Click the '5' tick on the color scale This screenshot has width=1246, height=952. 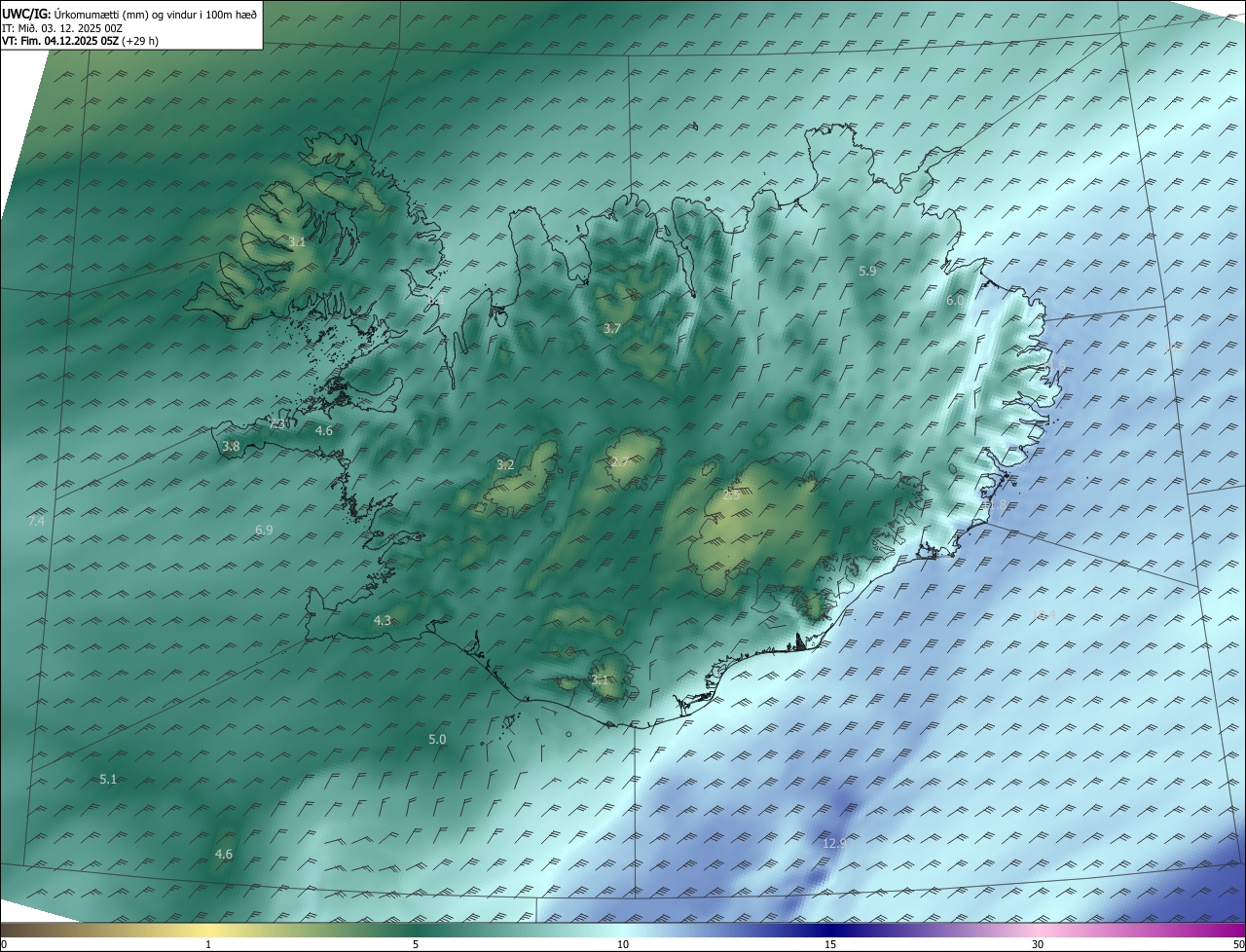click(x=416, y=944)
